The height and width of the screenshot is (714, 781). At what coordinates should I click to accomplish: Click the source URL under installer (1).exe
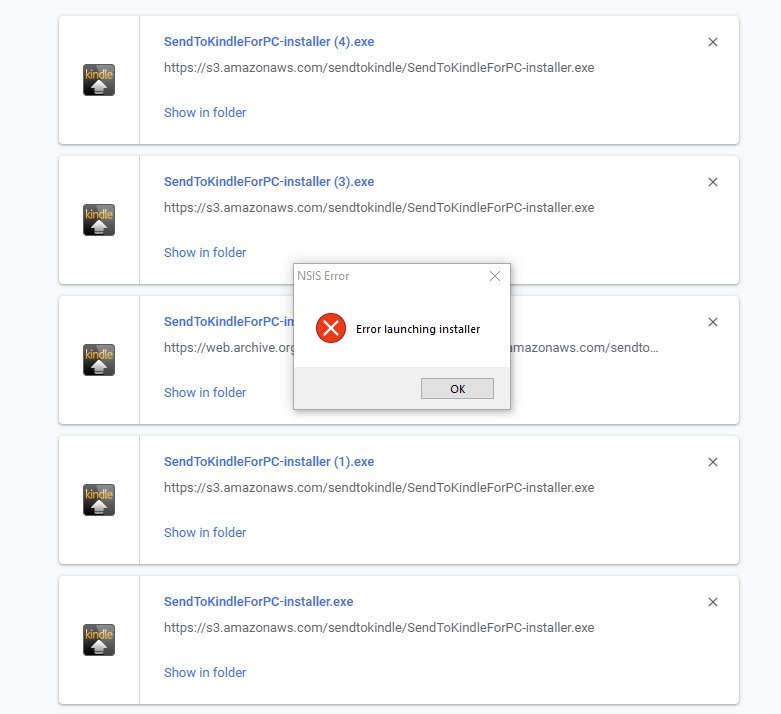point(379,488)
